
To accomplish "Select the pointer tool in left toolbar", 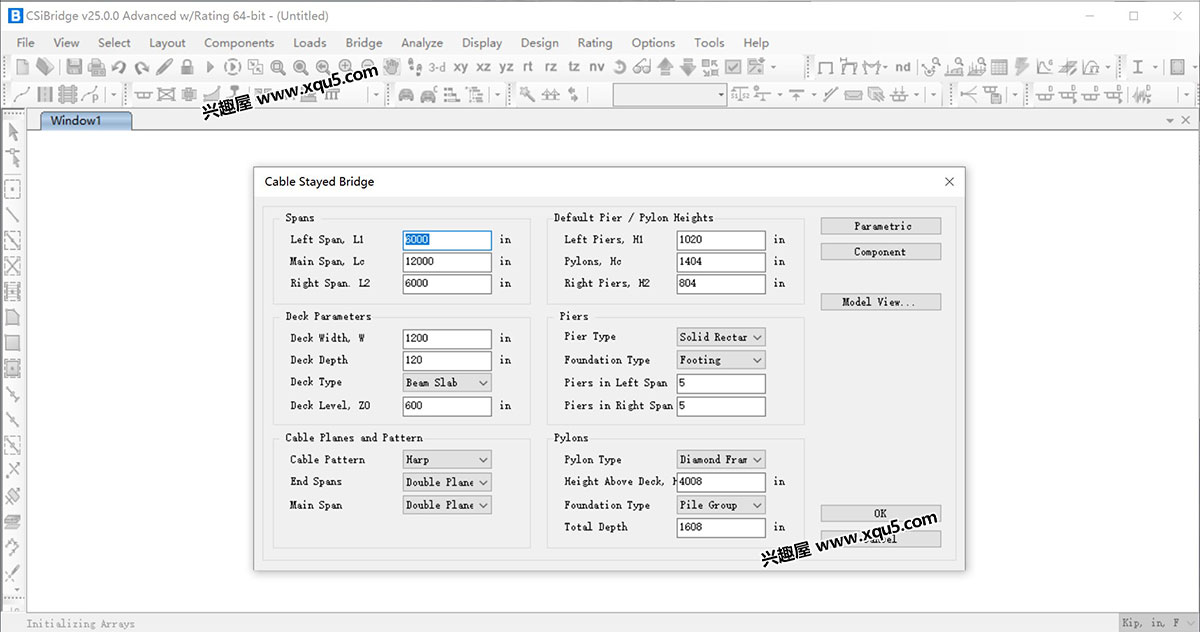I will tap(13, 133).
